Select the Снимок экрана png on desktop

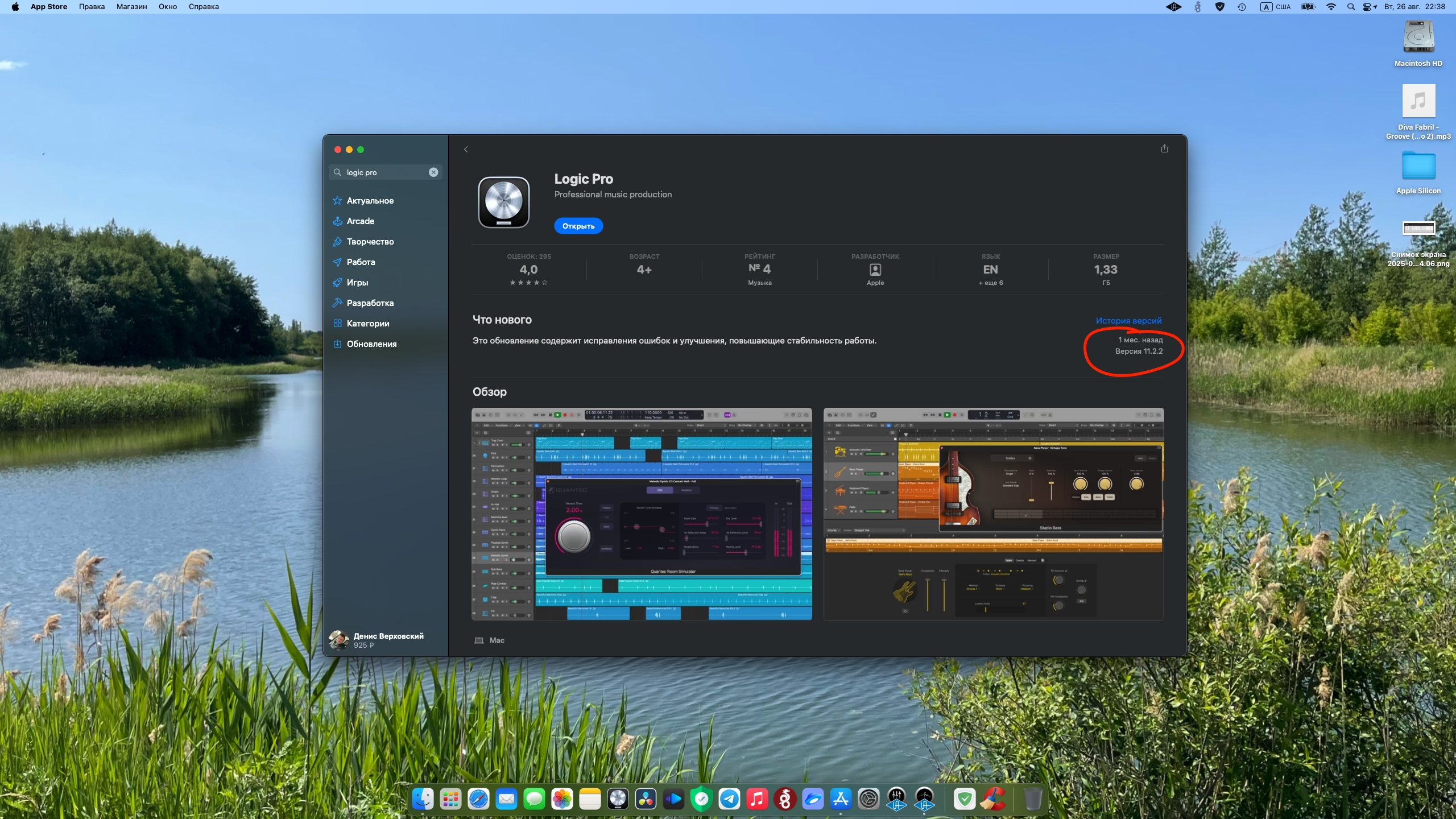[x=1418, y=243]
